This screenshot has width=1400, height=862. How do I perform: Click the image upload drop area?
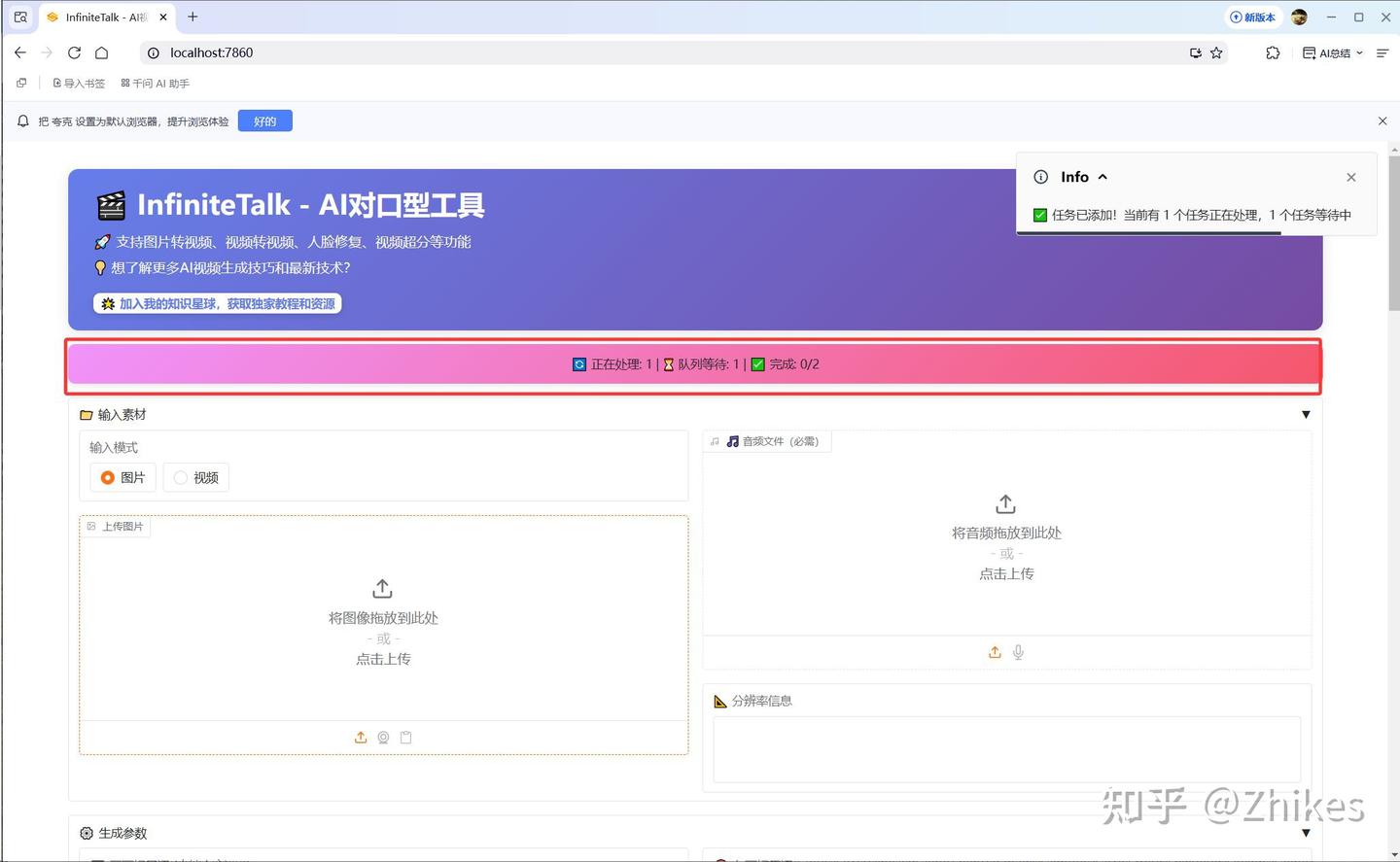tap(384, 622)
